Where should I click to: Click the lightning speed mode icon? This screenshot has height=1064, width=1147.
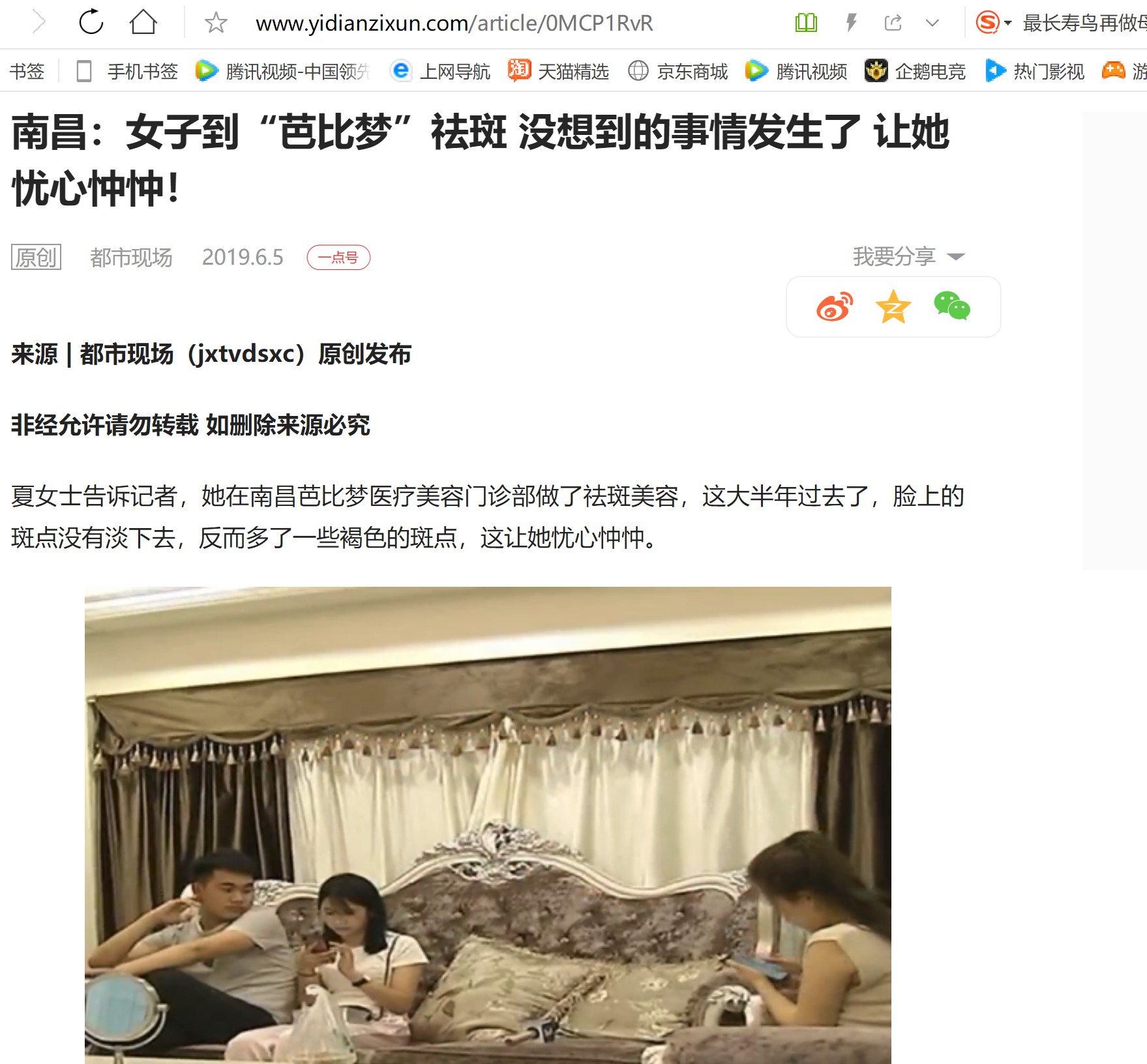click(851, 23)
